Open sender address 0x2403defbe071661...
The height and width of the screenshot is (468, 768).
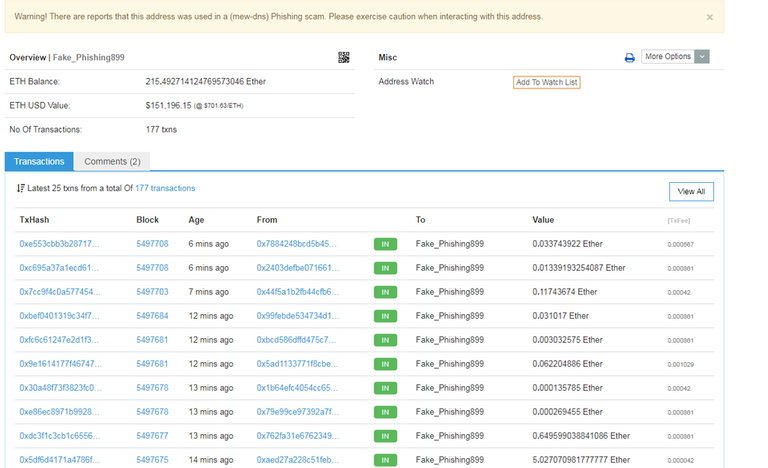coord(298,268)
